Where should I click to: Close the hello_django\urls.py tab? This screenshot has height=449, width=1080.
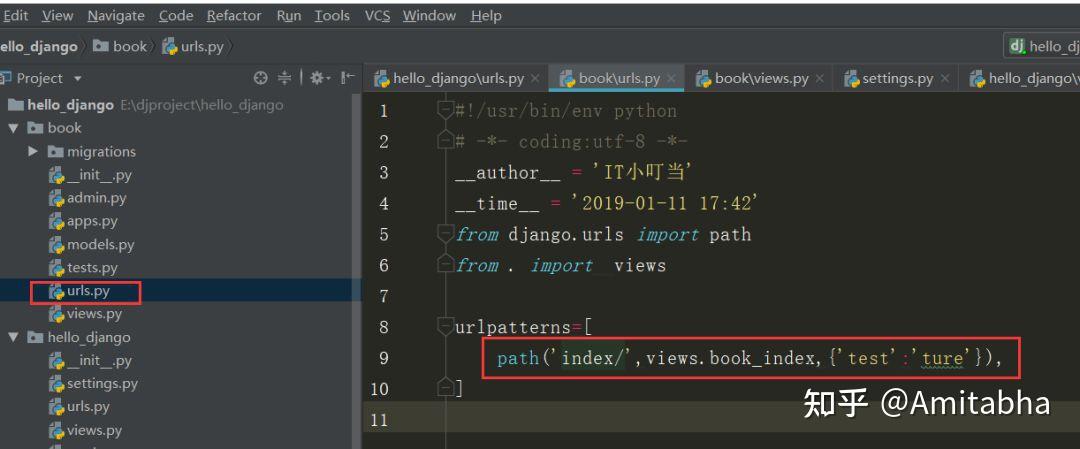point(535,79)
